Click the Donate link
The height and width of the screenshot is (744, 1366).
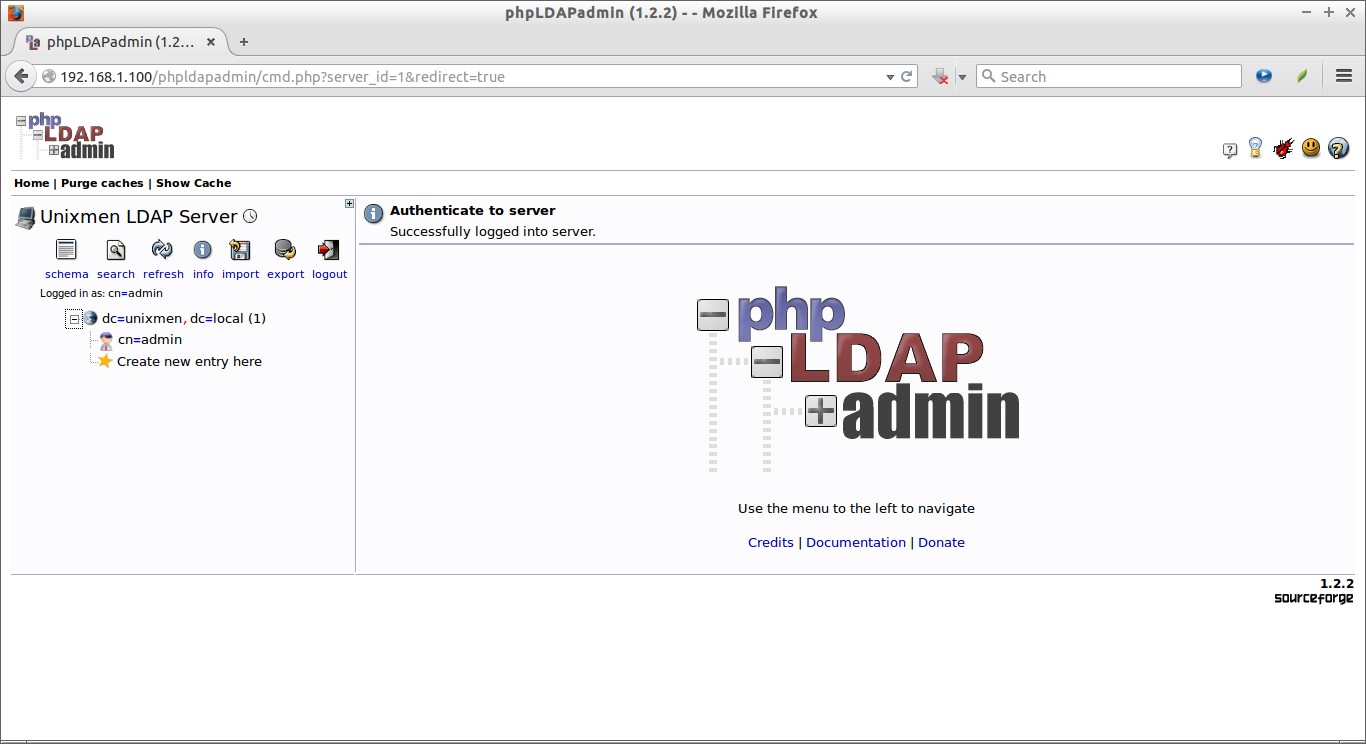pyautogui.click(x=941, y=542)
